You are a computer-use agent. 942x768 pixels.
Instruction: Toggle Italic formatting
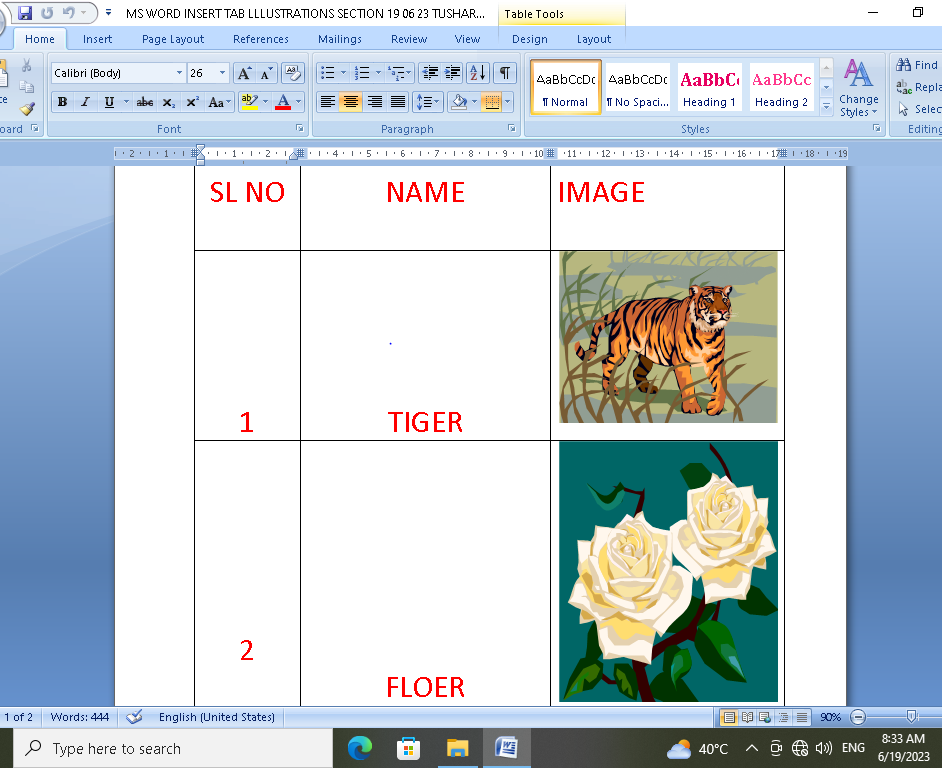click(85, 102)
